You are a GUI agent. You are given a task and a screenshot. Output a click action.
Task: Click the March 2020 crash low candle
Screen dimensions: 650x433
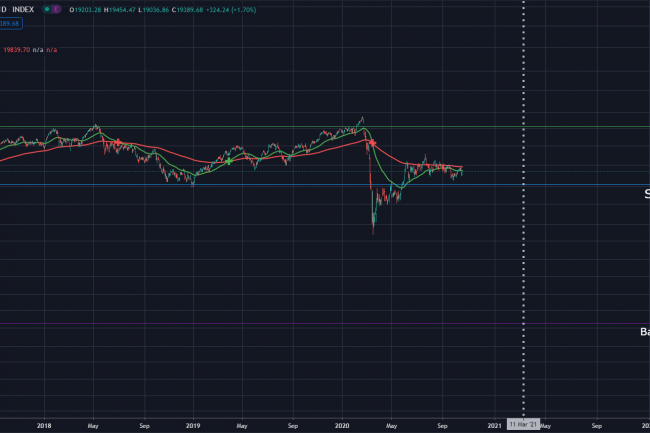[373, 232]
